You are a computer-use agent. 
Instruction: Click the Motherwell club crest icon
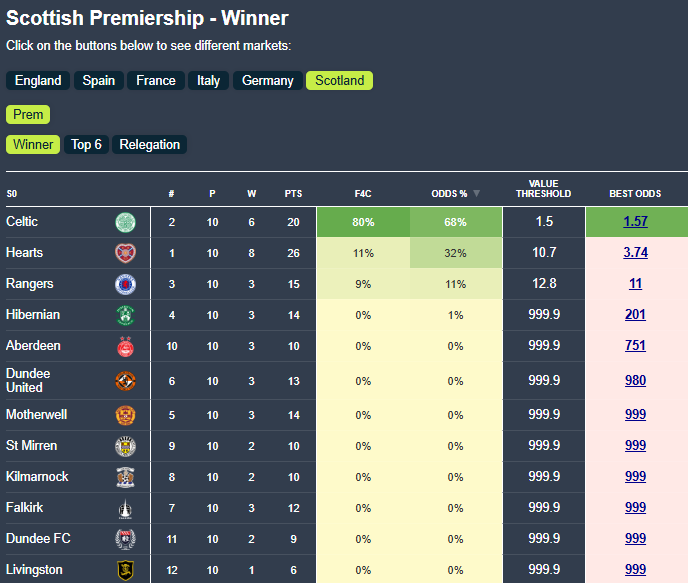(125, 415)
